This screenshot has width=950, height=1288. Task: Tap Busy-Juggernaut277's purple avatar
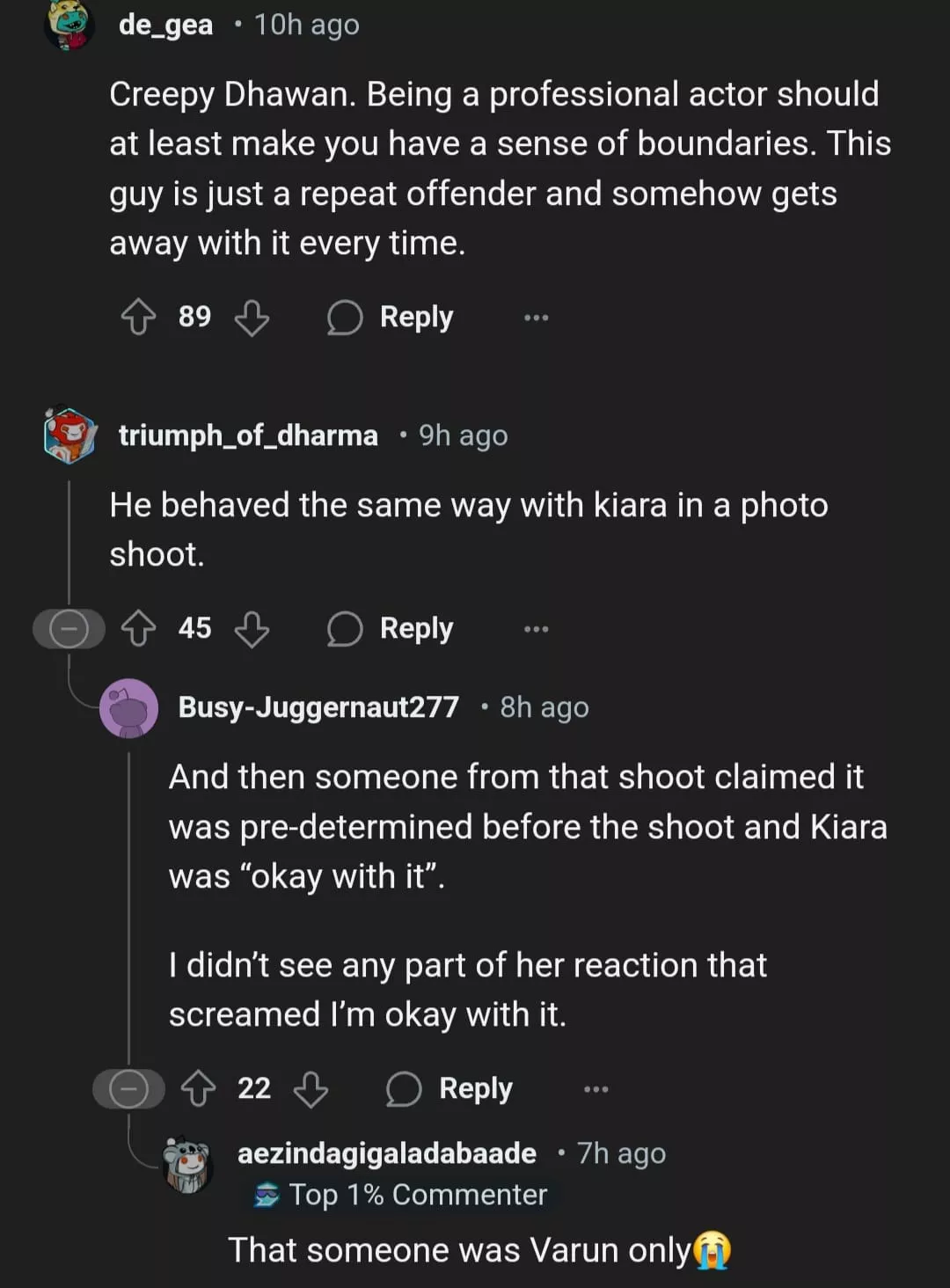(x=129, y=707)
